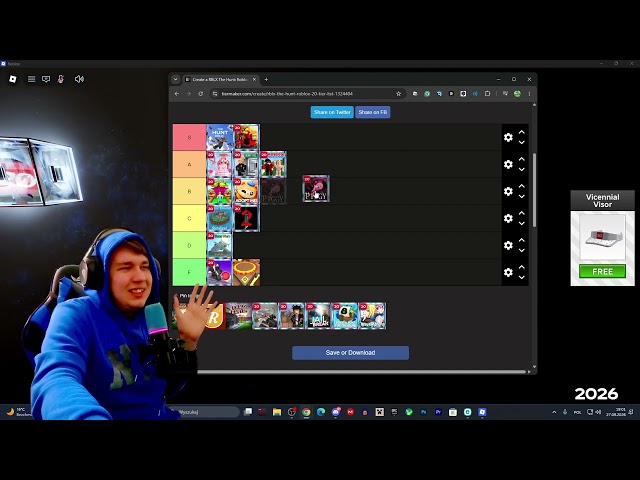Open Microsoft Edge from taskbar
The width and height of the screenshot is (640, 480).
coord(321,412)
